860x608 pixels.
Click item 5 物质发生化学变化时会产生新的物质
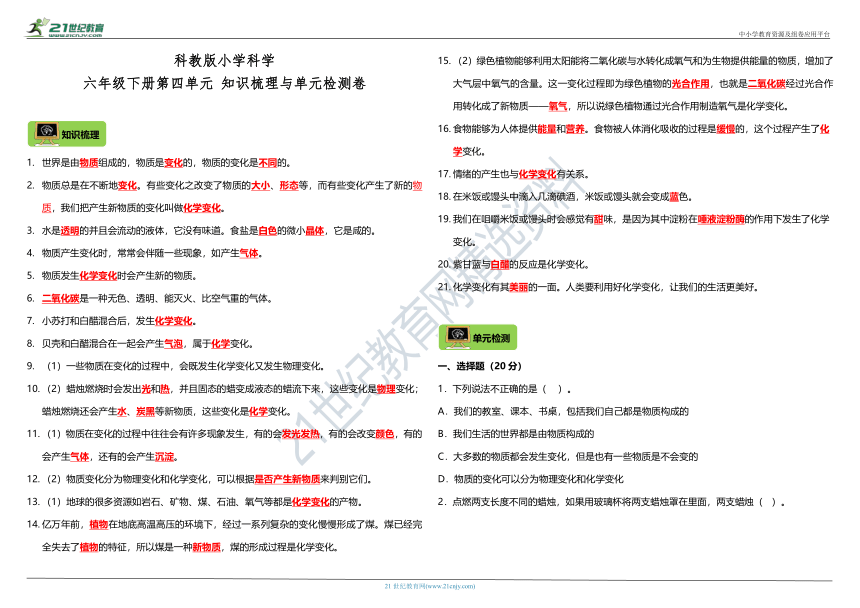pyautogui.click(x=112, y=276)
